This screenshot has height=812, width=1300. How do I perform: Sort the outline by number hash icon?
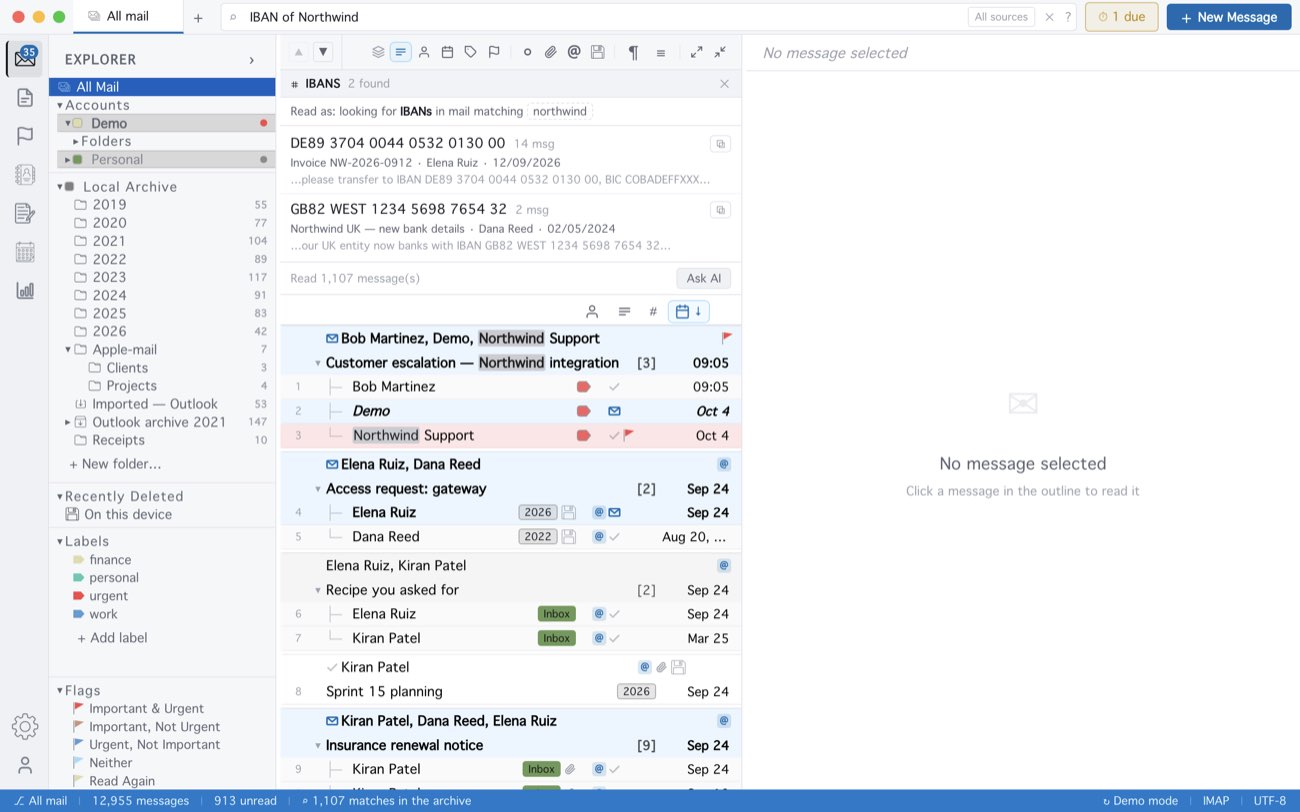coord(653,311)
